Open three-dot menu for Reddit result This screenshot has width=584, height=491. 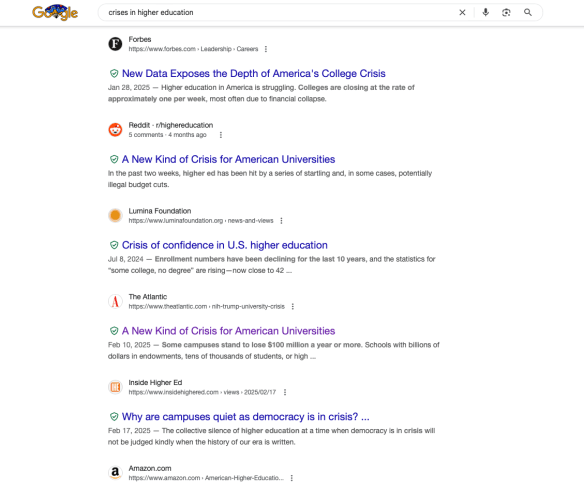(221, 135)
